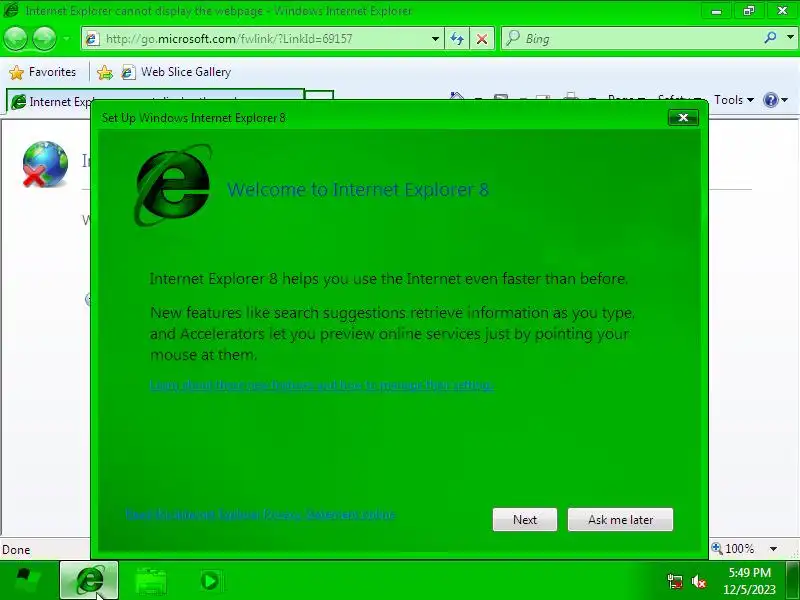Open the Windows Explorer taskbar icon

[151, 581]
